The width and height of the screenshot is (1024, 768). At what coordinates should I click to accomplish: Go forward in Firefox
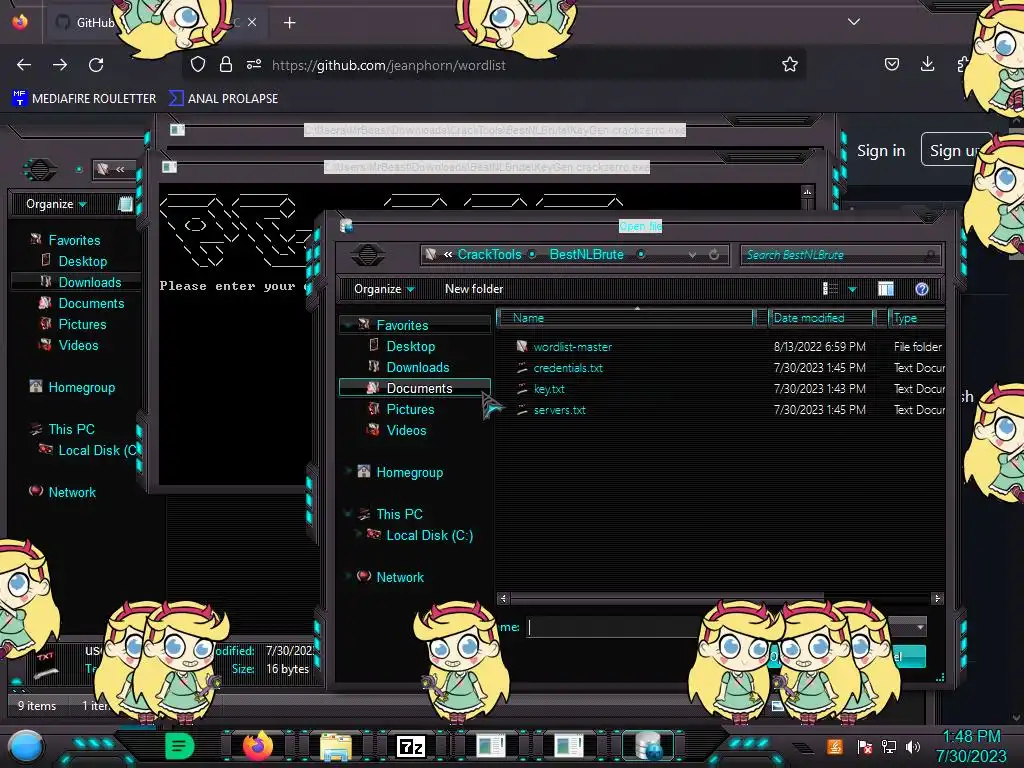tap(60, 65)
